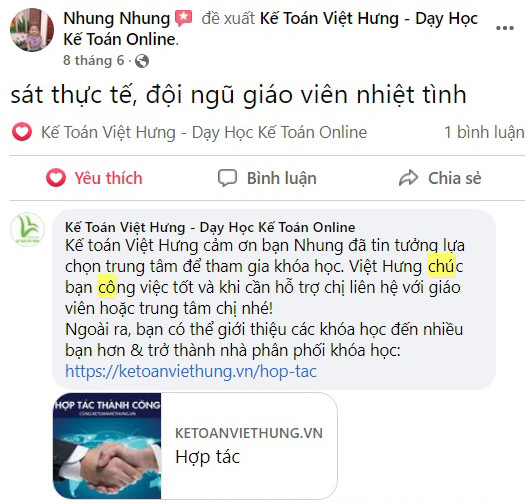This screenshot has width=531, height=504.
Task: Open Kế Toán Việt Hưng commenter avatar
Action: tap(27, 229)
